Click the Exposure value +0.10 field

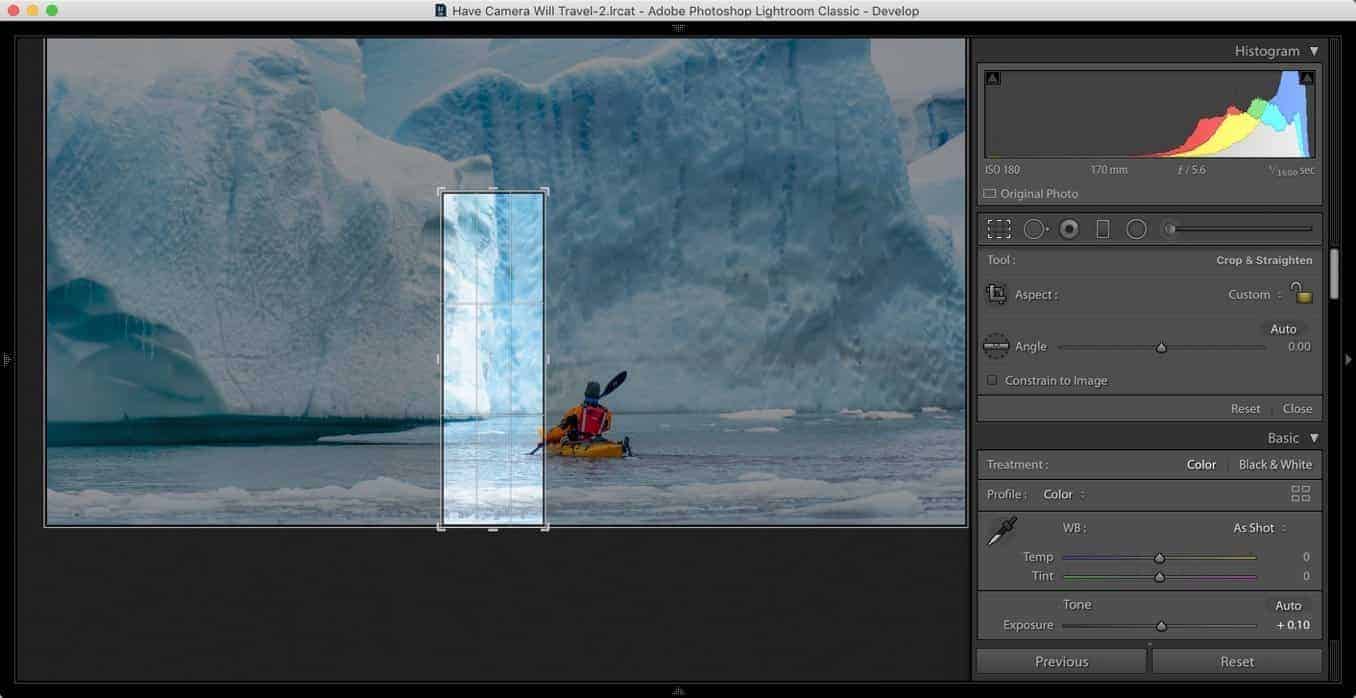[1292, 625]
